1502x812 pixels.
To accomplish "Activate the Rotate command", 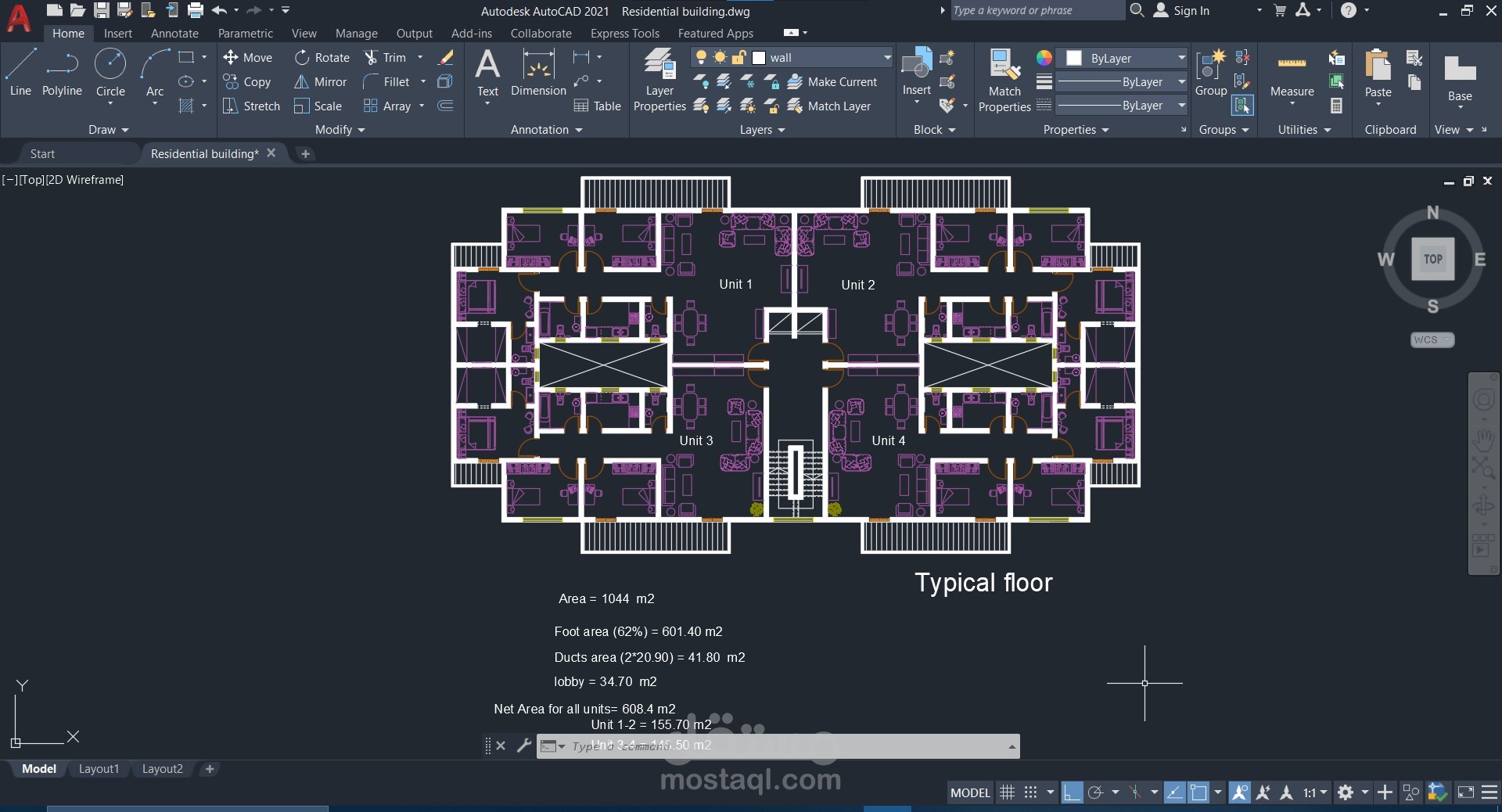I will click(322, 57).
